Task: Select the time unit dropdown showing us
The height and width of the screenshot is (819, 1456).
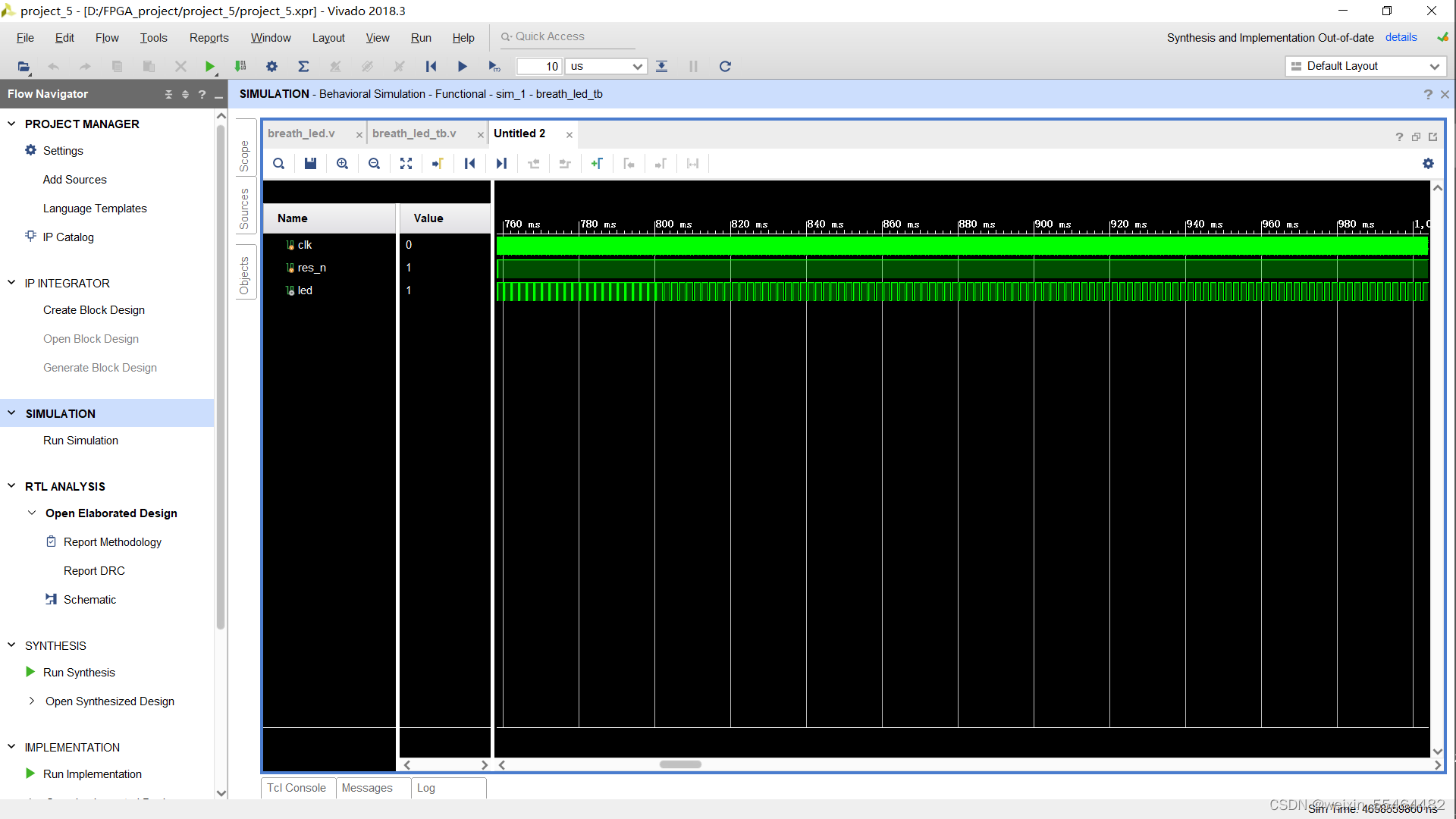Action: [604, 66]
